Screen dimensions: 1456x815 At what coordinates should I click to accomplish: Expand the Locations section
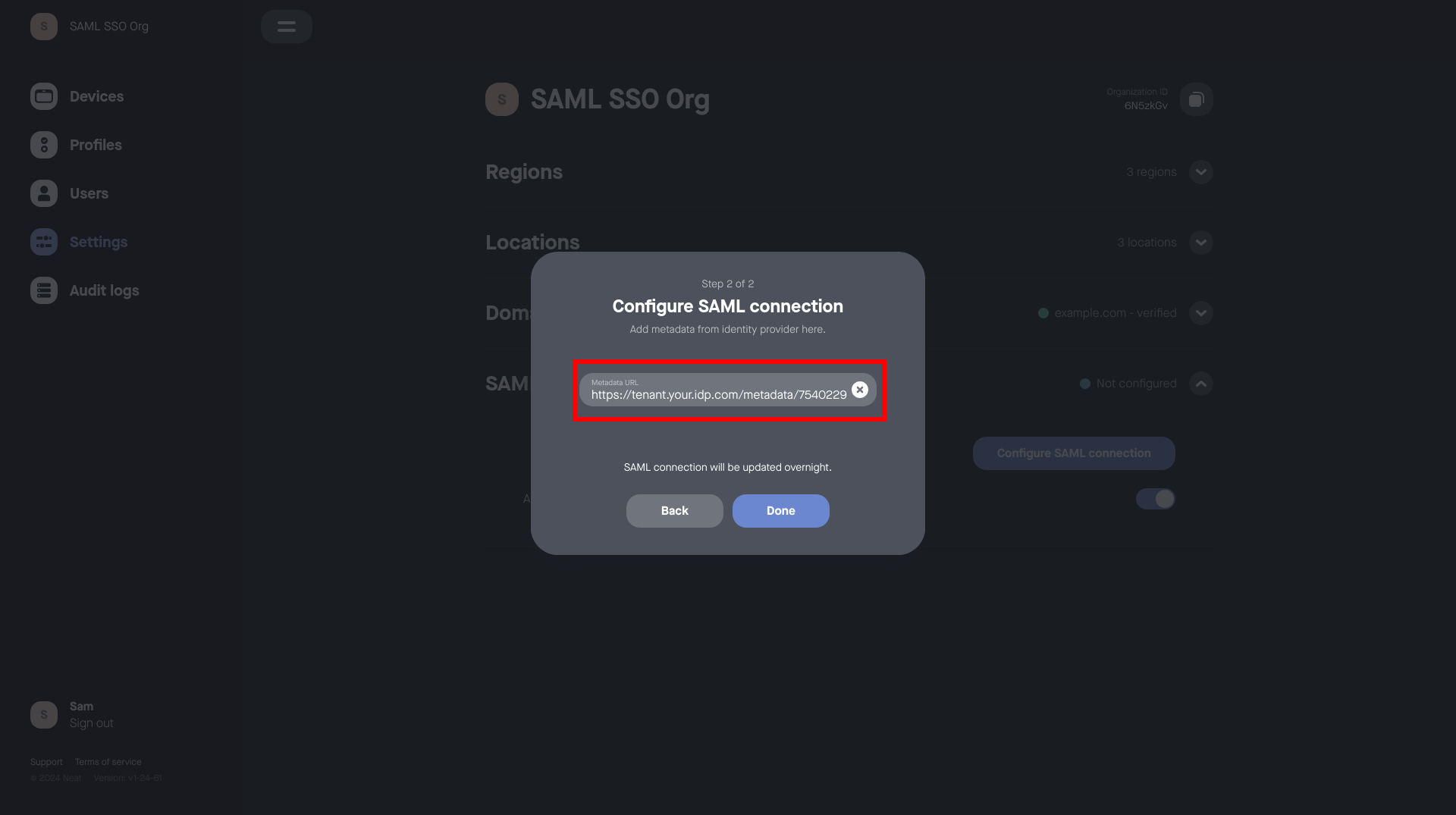point(1200,243)
